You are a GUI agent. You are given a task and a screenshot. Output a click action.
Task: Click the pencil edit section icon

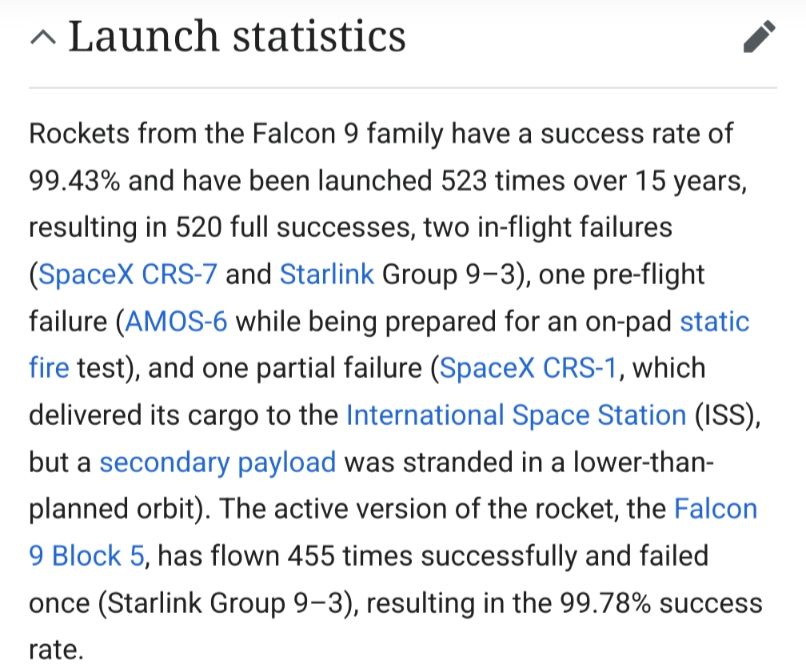(x=759, y=36)
